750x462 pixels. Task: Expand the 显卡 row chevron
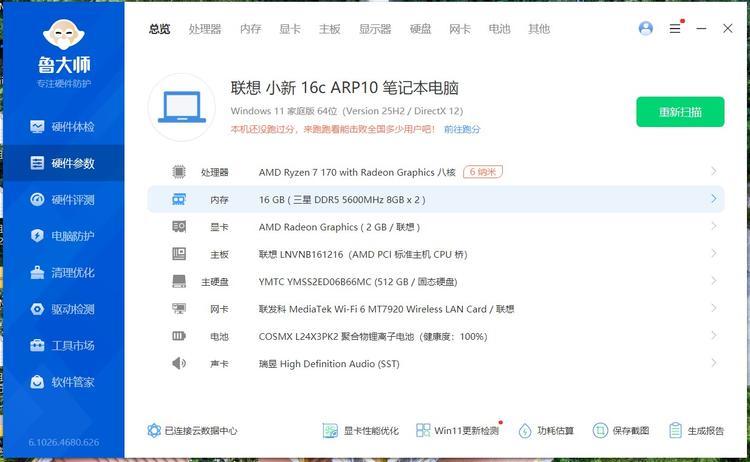click(714, 226)
